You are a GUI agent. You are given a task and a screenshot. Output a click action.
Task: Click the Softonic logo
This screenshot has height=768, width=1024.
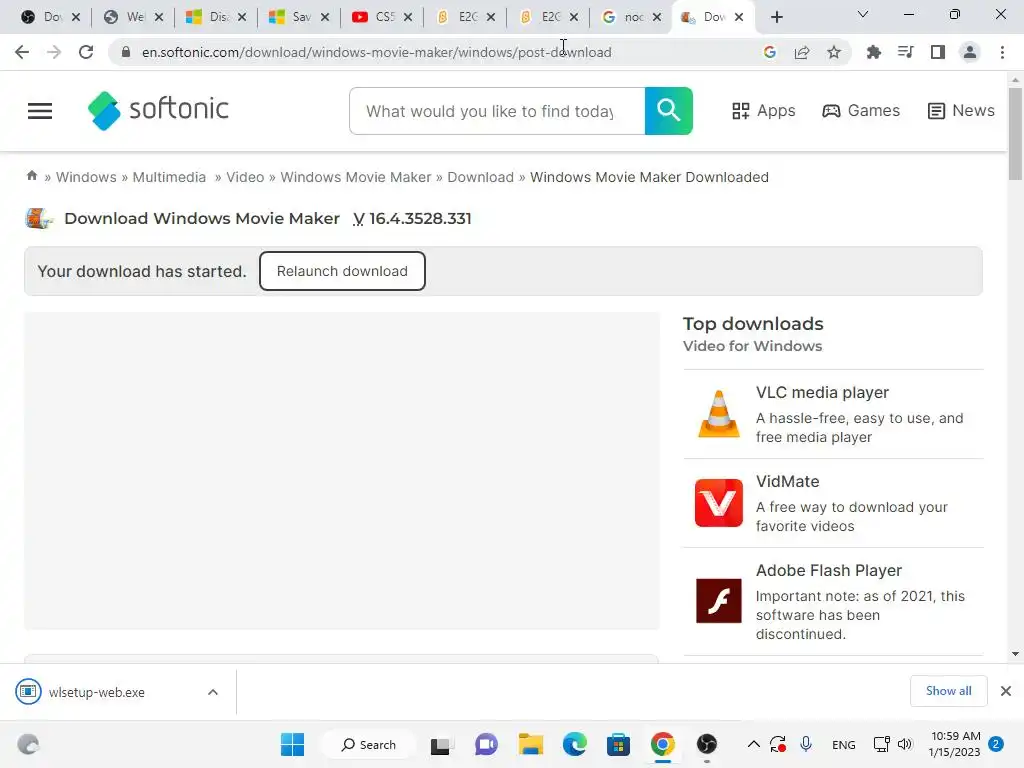pyautogui.click(x=158, y=110)
